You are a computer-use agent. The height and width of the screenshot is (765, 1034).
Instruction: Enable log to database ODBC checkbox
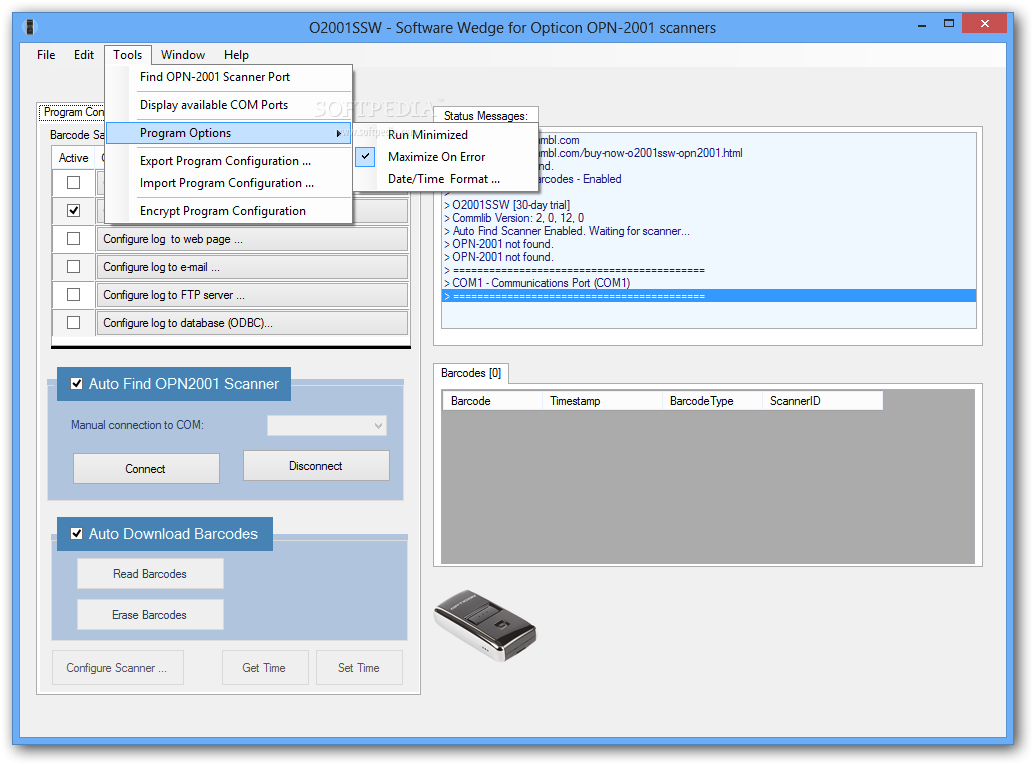[x=73, y=322]
